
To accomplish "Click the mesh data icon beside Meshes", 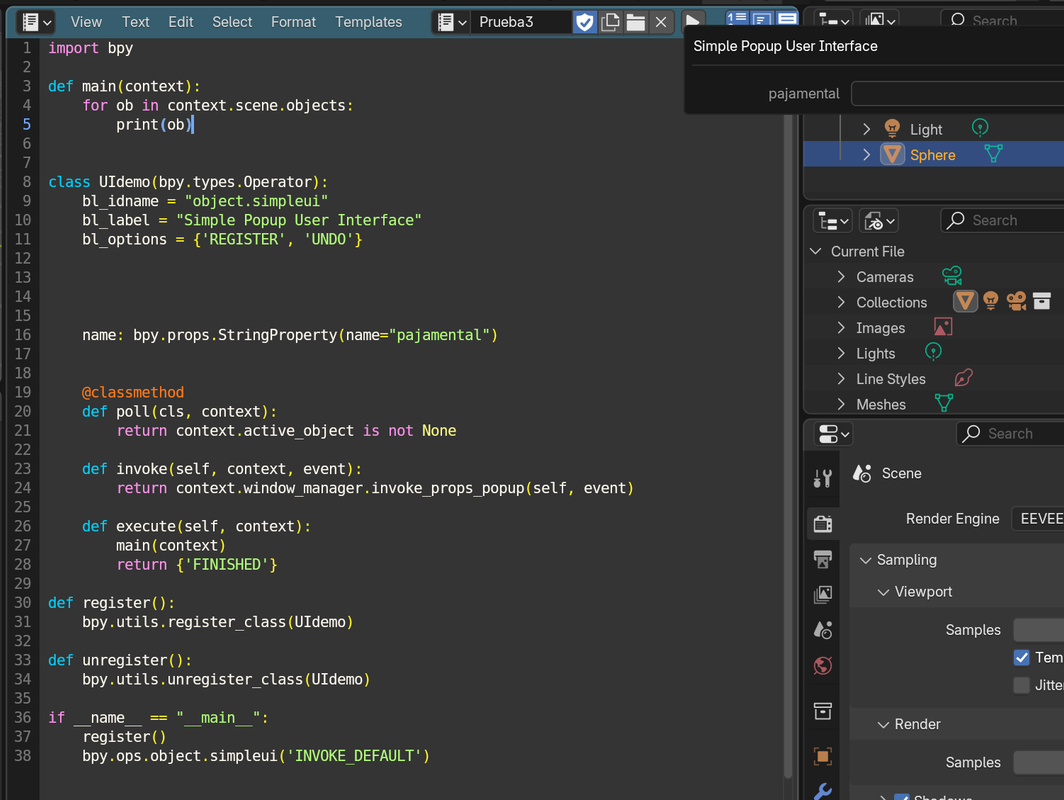I will [x=943, y=404].
